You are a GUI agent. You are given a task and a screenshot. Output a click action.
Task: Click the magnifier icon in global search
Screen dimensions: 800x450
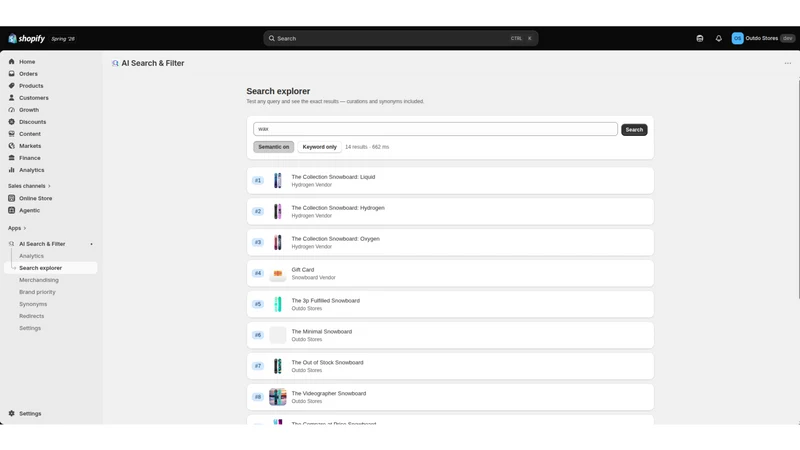click(272, 38)
